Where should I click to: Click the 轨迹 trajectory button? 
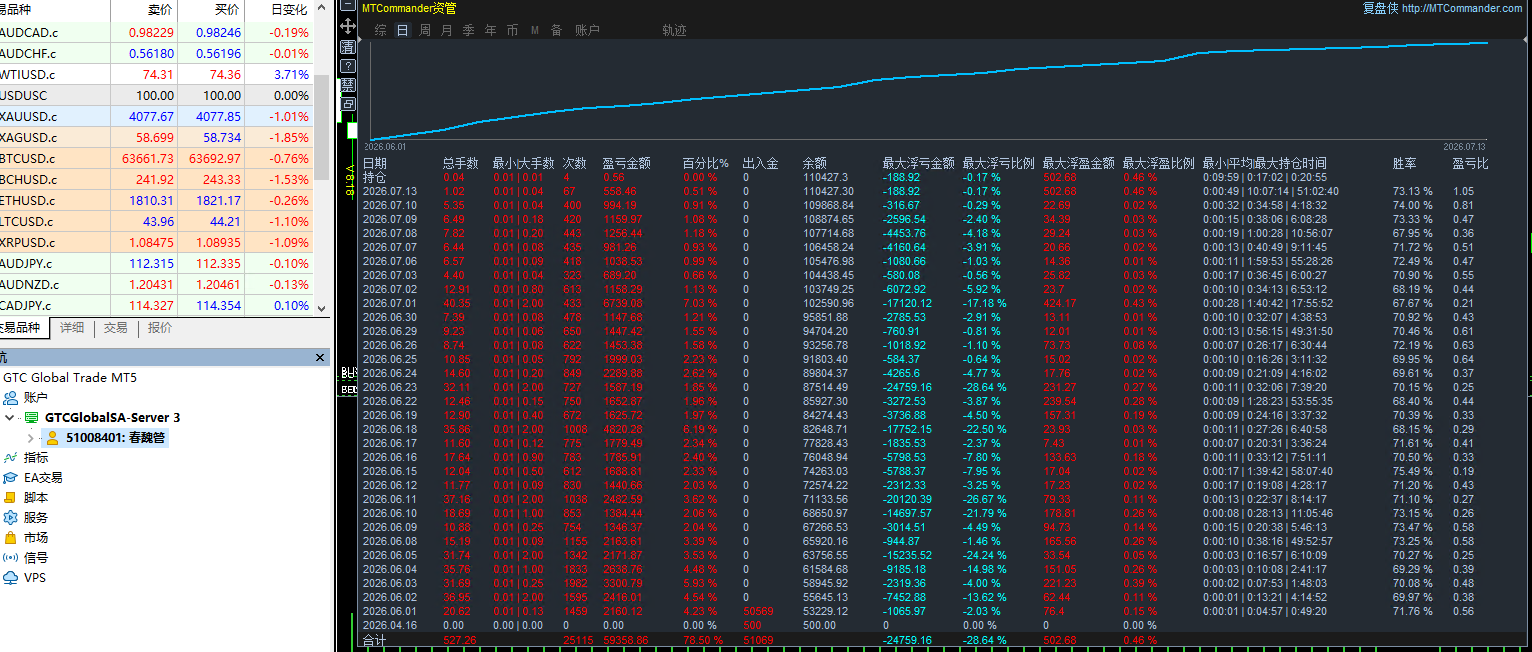coord(675,30)
